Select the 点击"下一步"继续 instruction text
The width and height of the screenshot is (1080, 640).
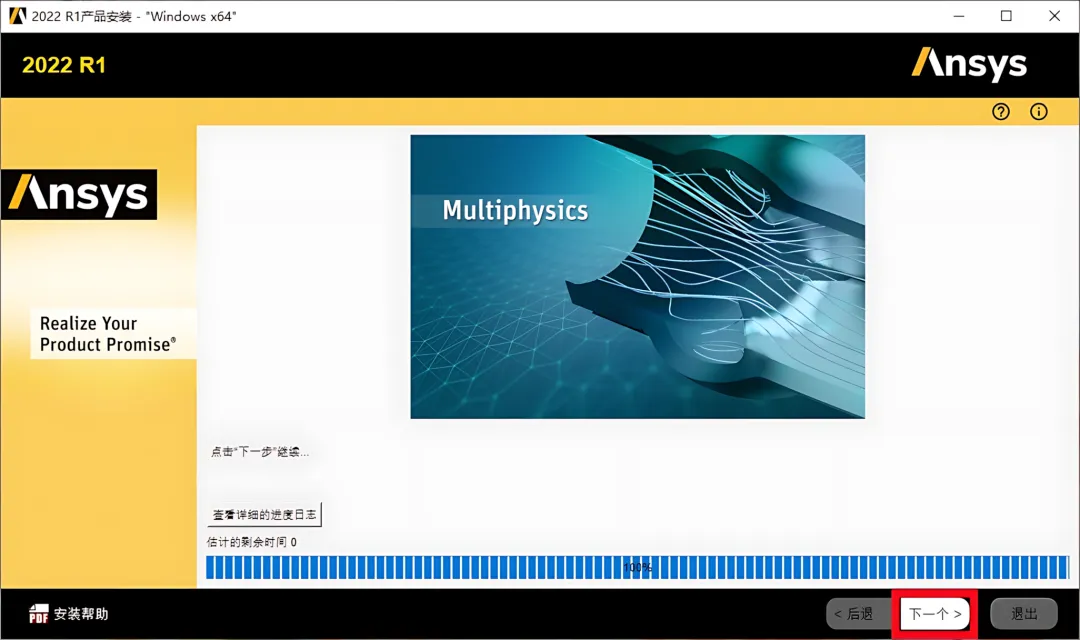[x=260, y=452]
